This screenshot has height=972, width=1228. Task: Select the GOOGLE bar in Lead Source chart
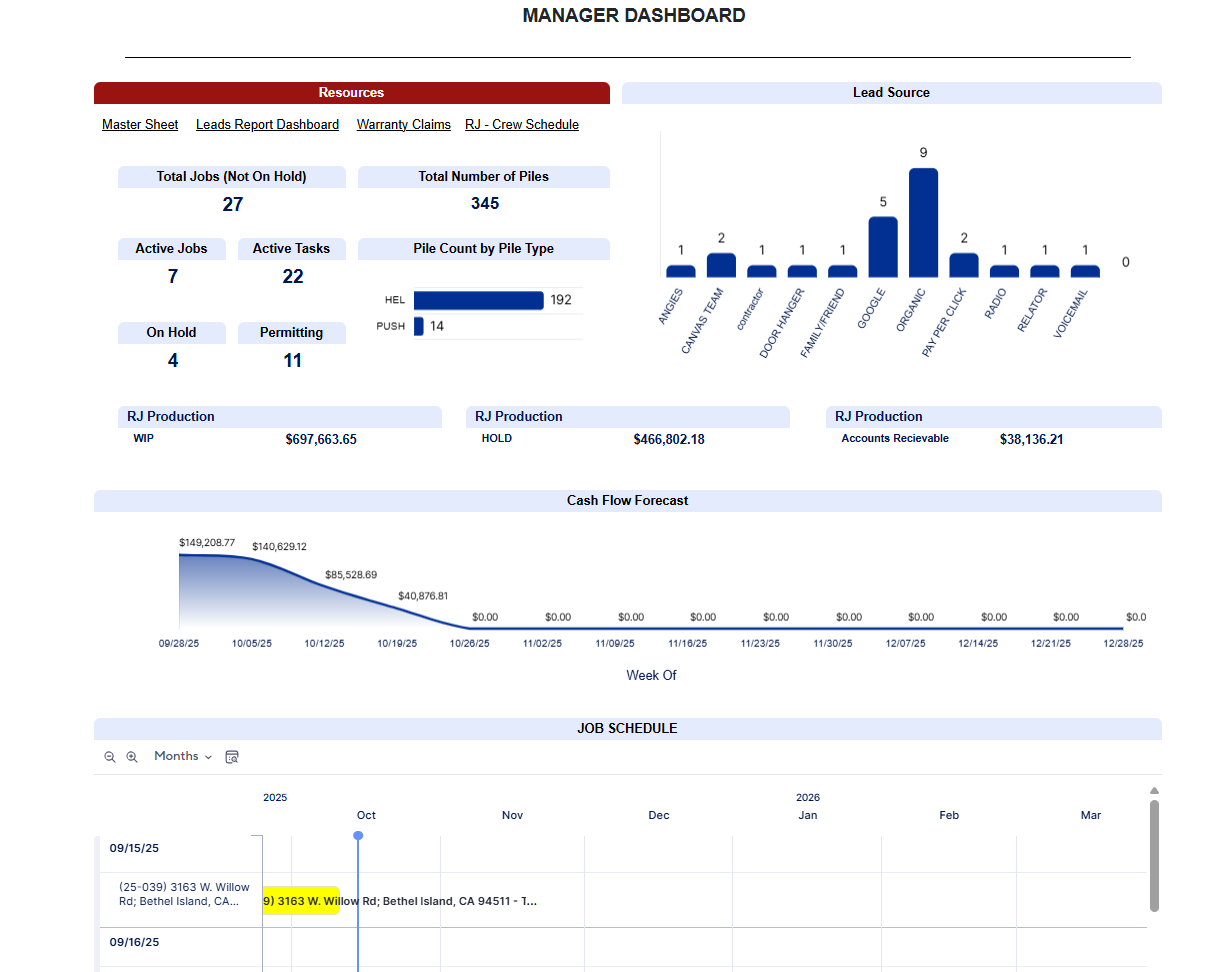coord(883,247)
